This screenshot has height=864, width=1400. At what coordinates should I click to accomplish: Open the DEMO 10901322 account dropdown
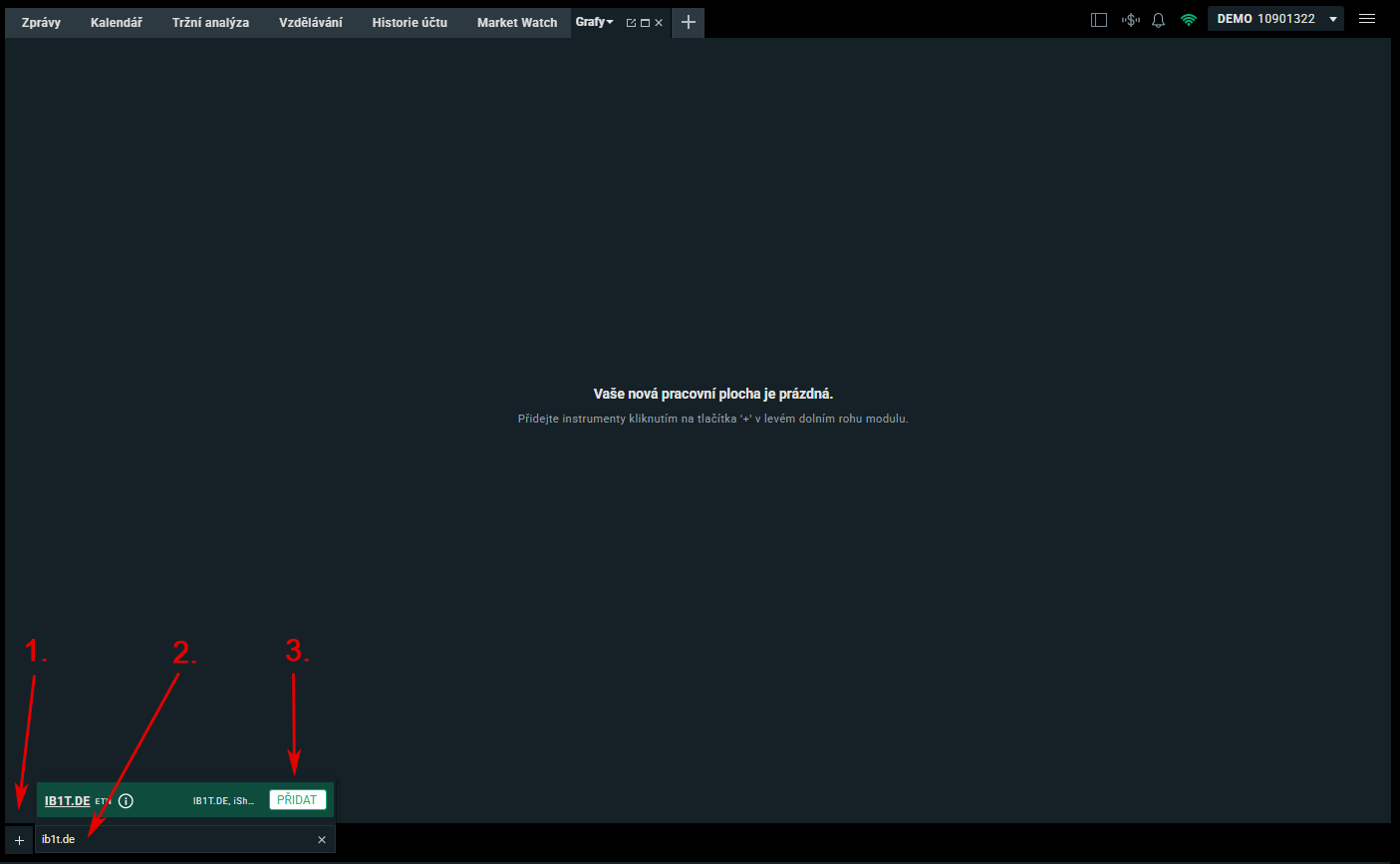pyautogui.click(x=1275, y=19)
